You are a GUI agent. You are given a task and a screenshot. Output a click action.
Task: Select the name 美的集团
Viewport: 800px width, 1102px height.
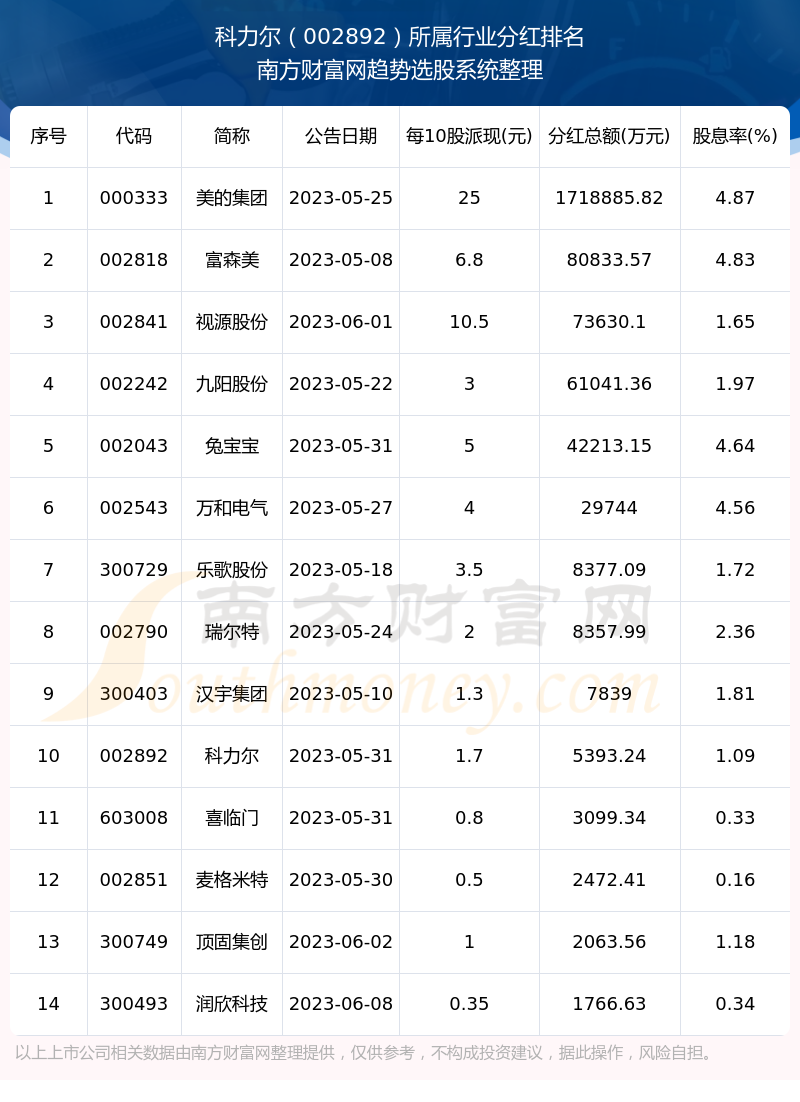pyautogui.click(x=232, y=198)
